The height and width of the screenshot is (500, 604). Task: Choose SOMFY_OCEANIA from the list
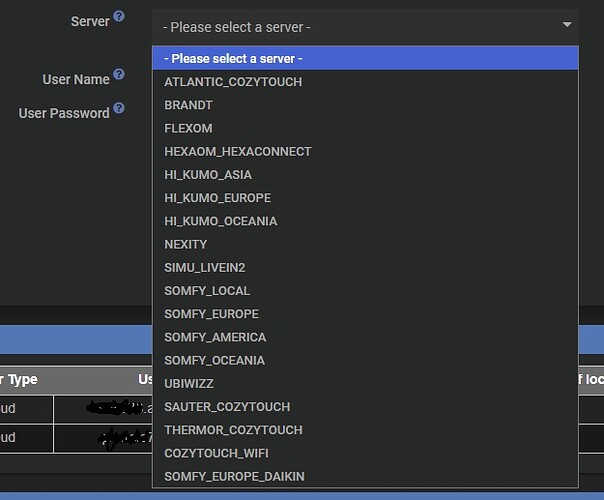tap(365, 360)
